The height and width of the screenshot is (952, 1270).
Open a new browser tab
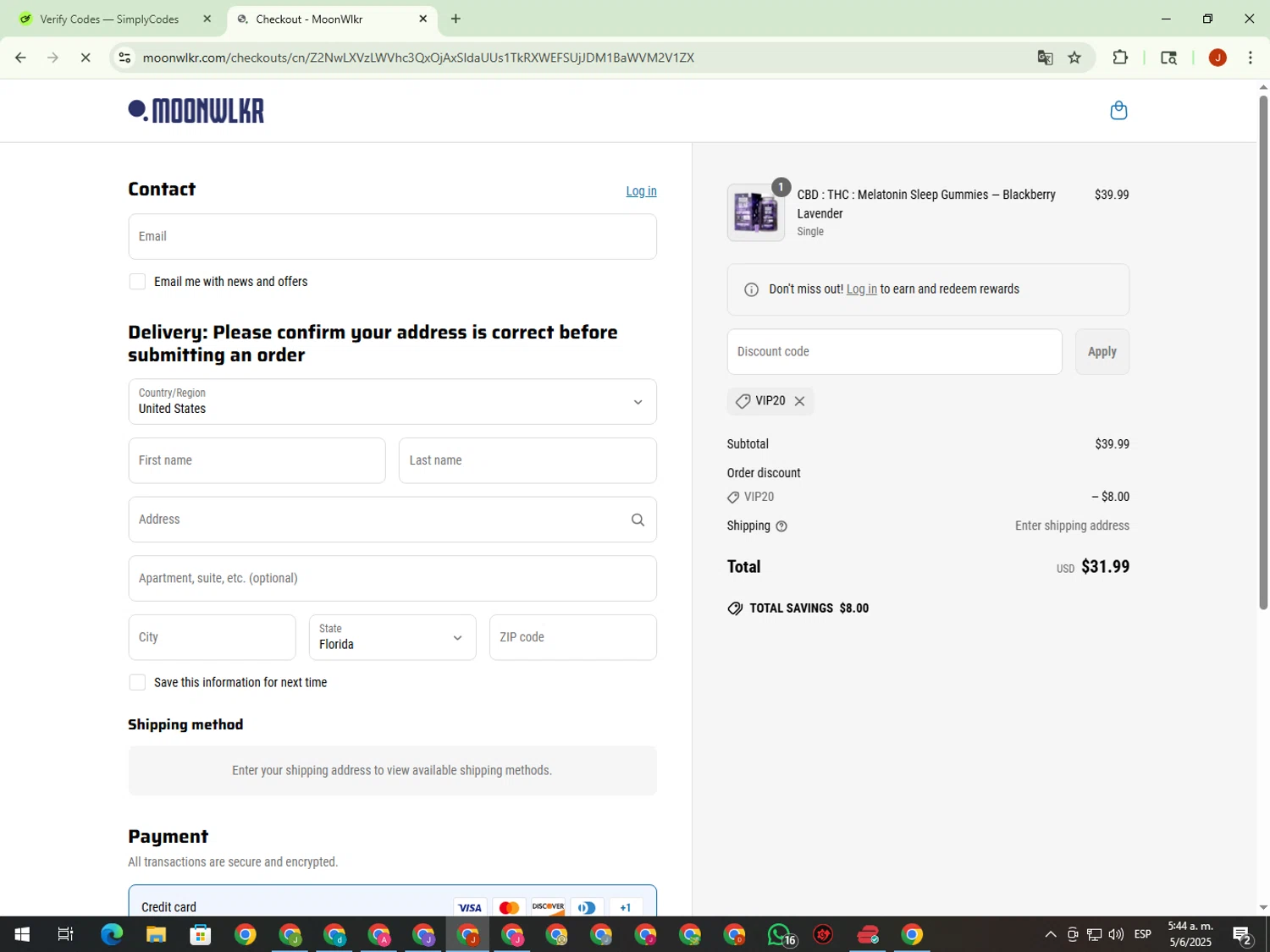[x=456, y=19]
